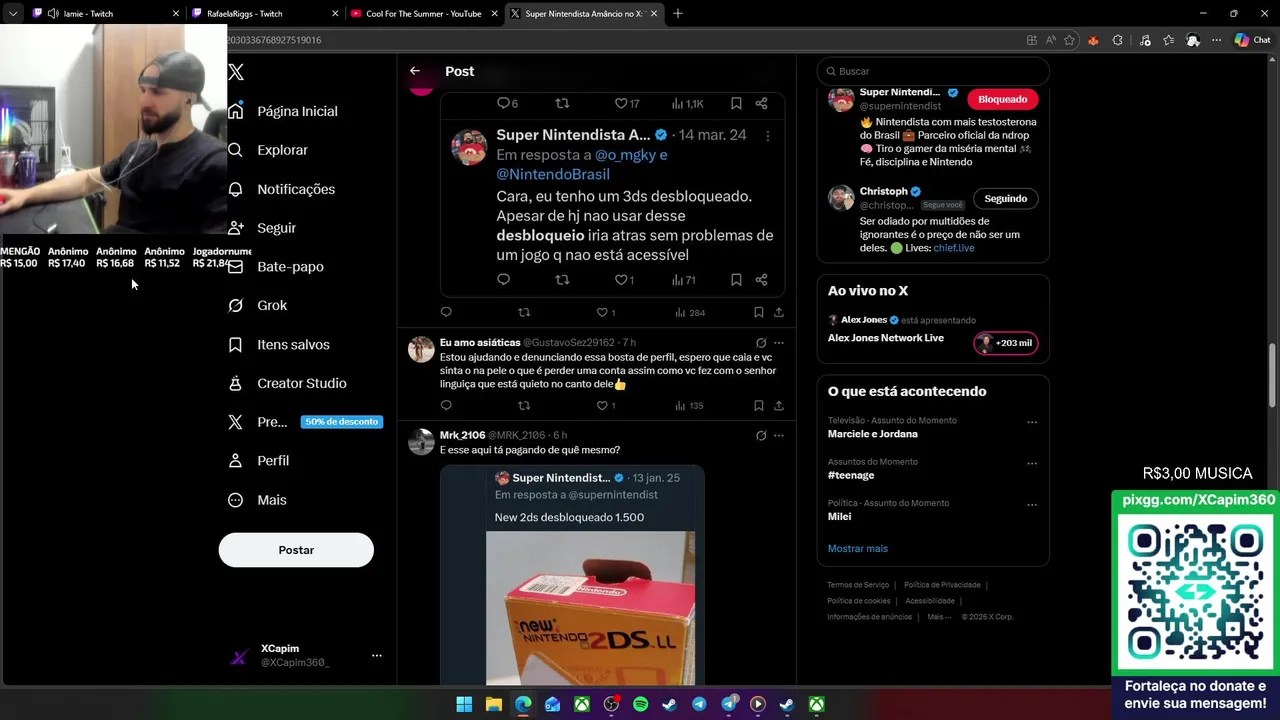Open Alex Jones Network Live broadcast

886,338
